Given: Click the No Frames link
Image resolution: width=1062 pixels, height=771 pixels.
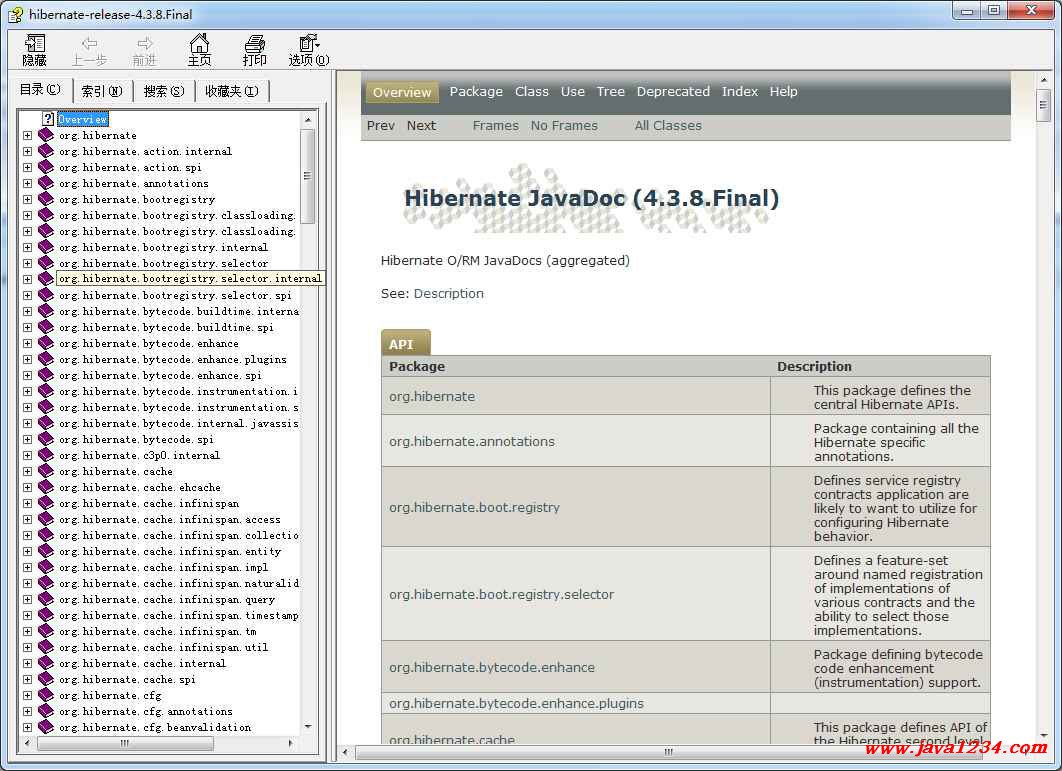Looking at the screenshot, I should click(564, 125).
